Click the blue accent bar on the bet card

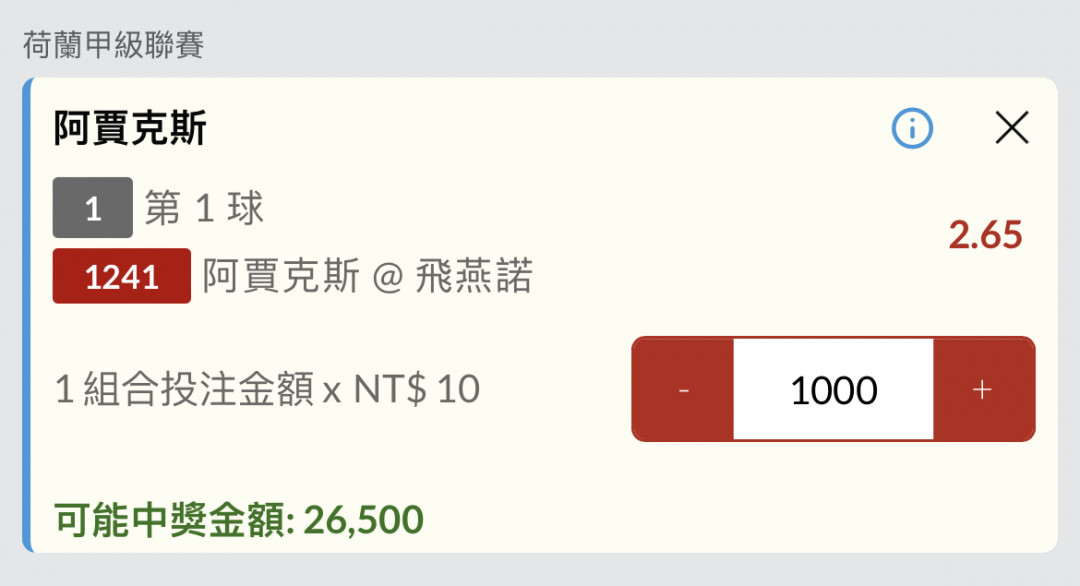coord(27,315)
